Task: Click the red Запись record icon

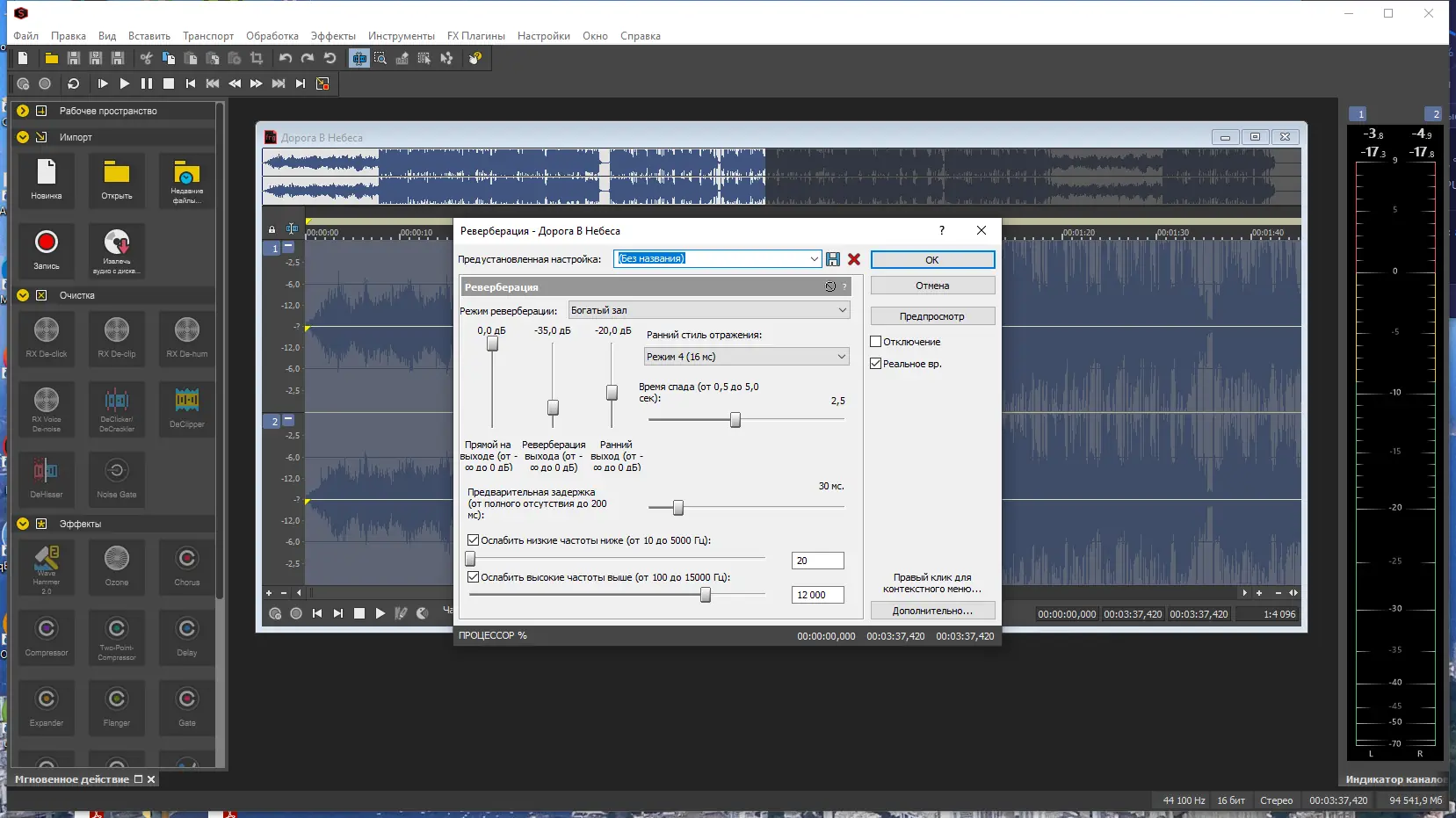Action: [x=47, y=250]
